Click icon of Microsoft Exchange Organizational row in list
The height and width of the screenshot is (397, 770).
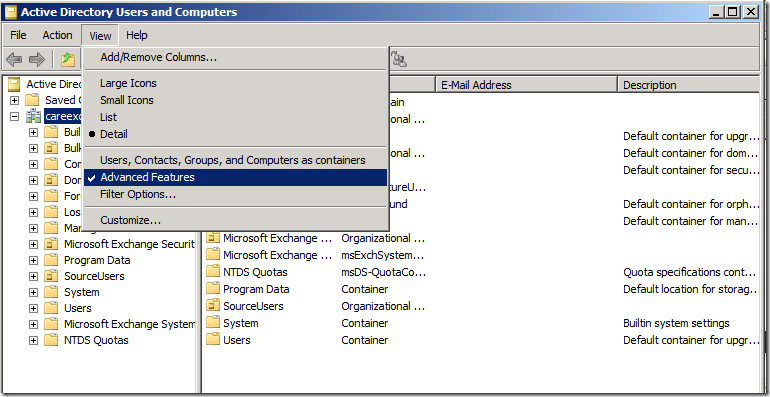(213, 238)
